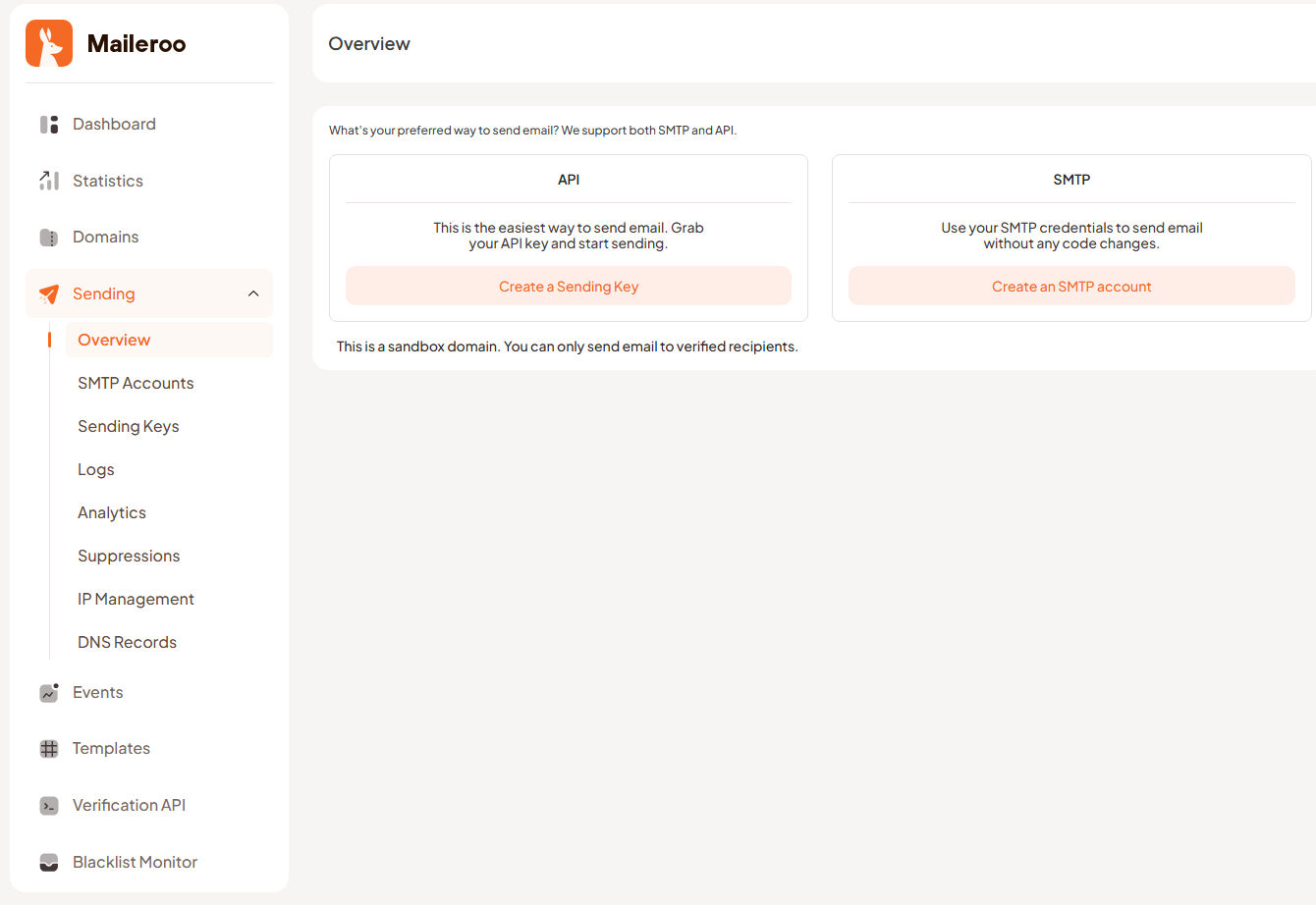This screenshot has width=1316, height=905.
Task: Open DNS Records settings
Action: (127, 642)
